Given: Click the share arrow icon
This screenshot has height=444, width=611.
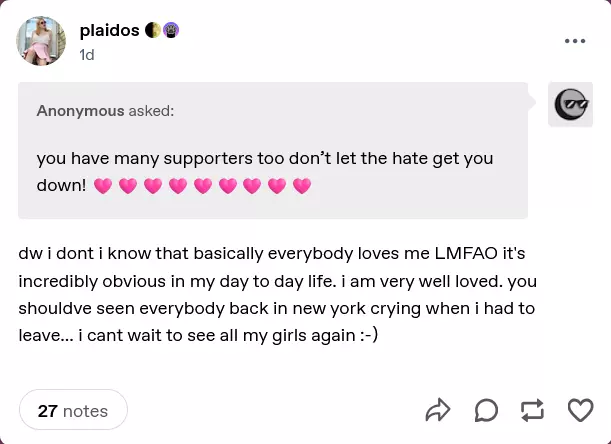Looking at the screenshot, I should coord(438,410).
